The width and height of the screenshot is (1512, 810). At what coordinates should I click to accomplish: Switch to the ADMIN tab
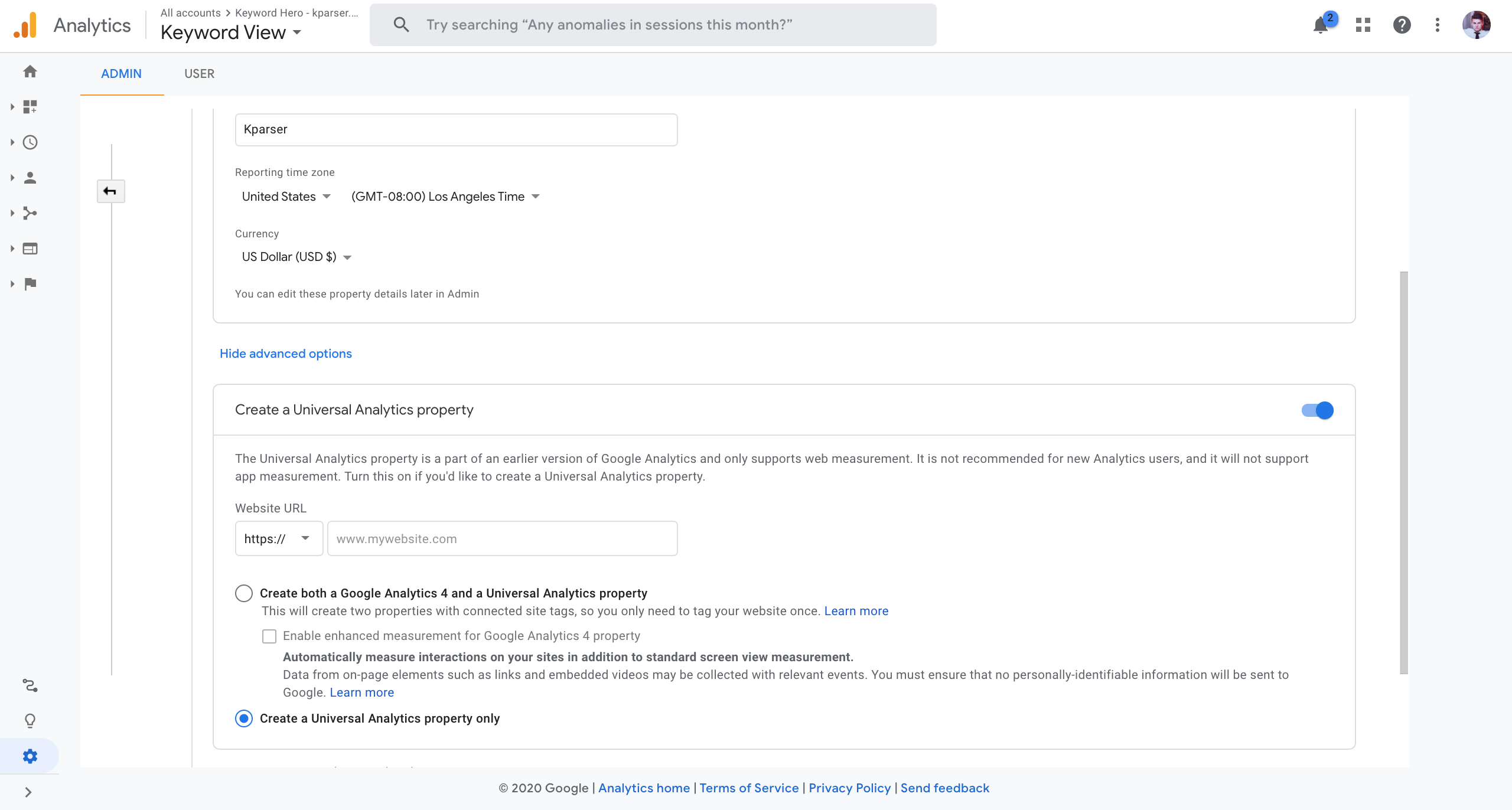click(x=121, y=73)
